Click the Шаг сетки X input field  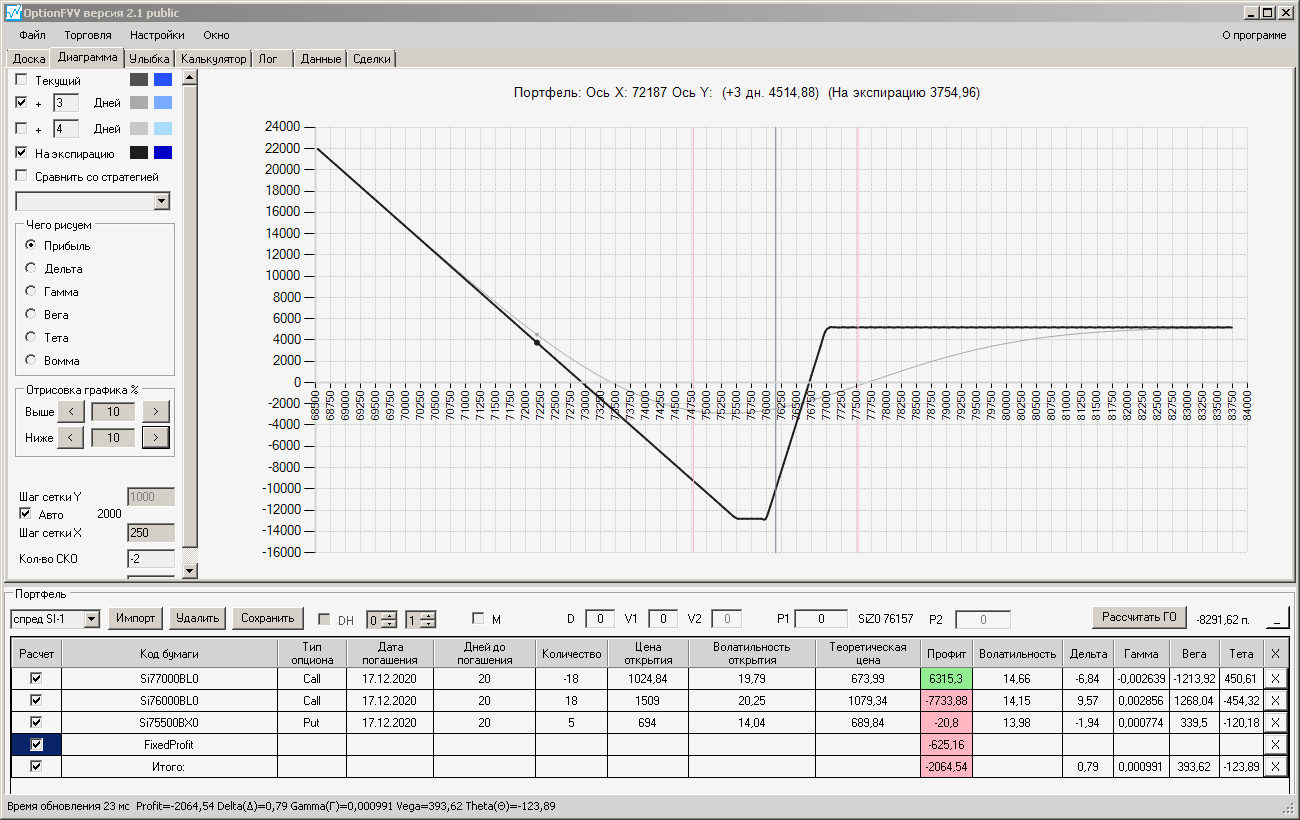click(151, 534)
